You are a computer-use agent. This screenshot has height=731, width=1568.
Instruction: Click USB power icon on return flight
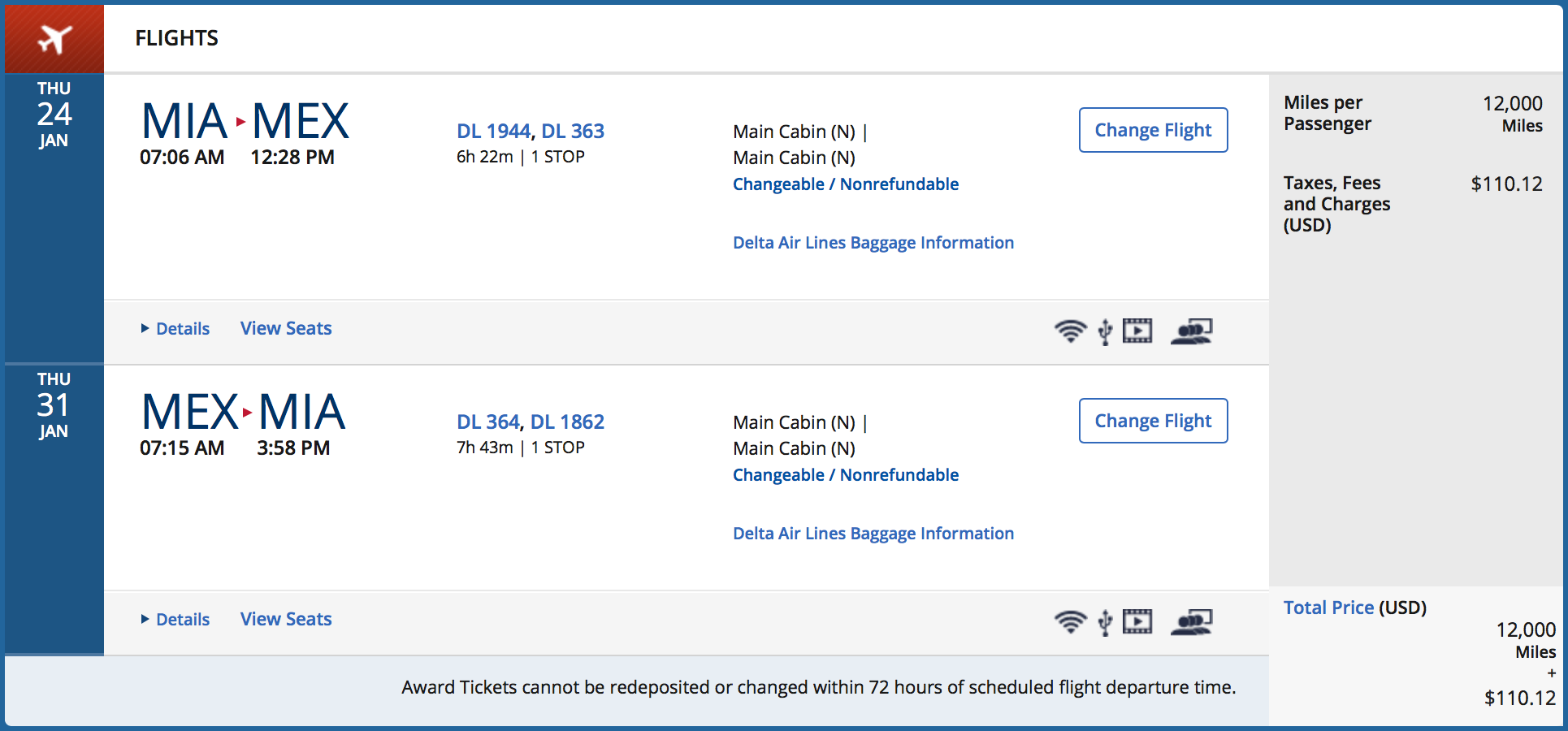point(1105,622)
